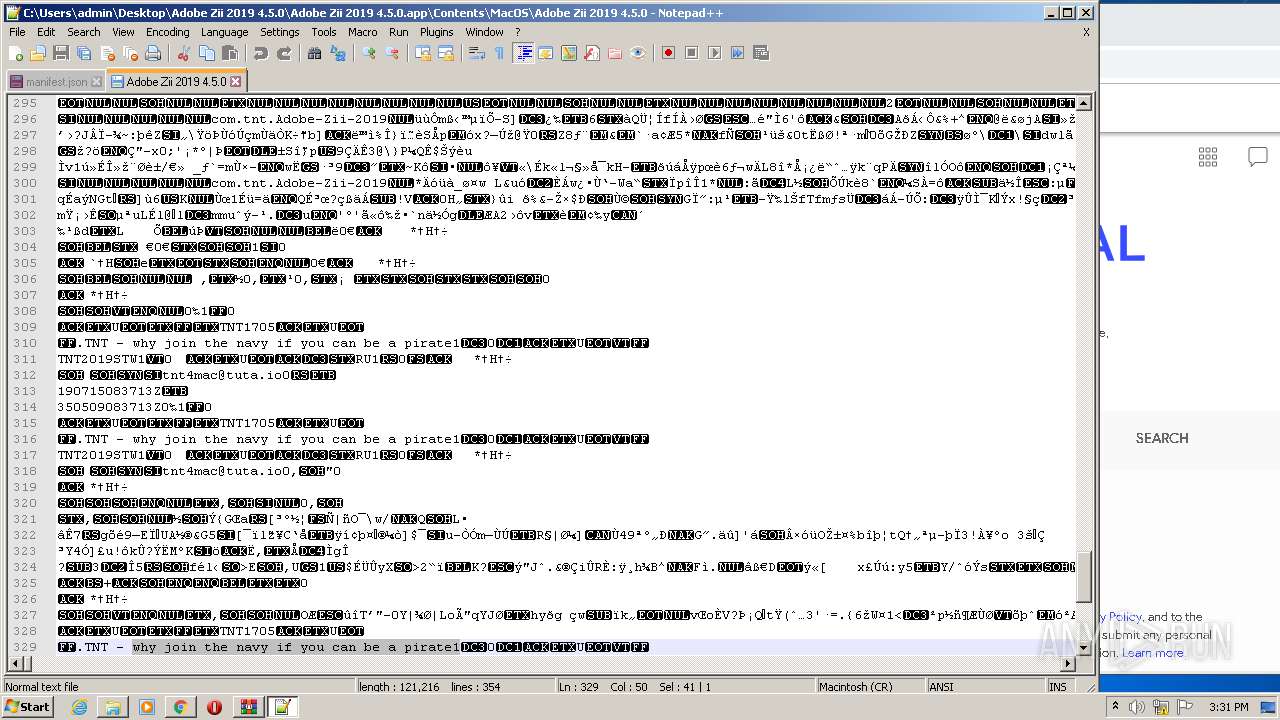The height and width of the screenshot is (720, 1280).
Task: Open the Edit menu
Action: (46, 32)
